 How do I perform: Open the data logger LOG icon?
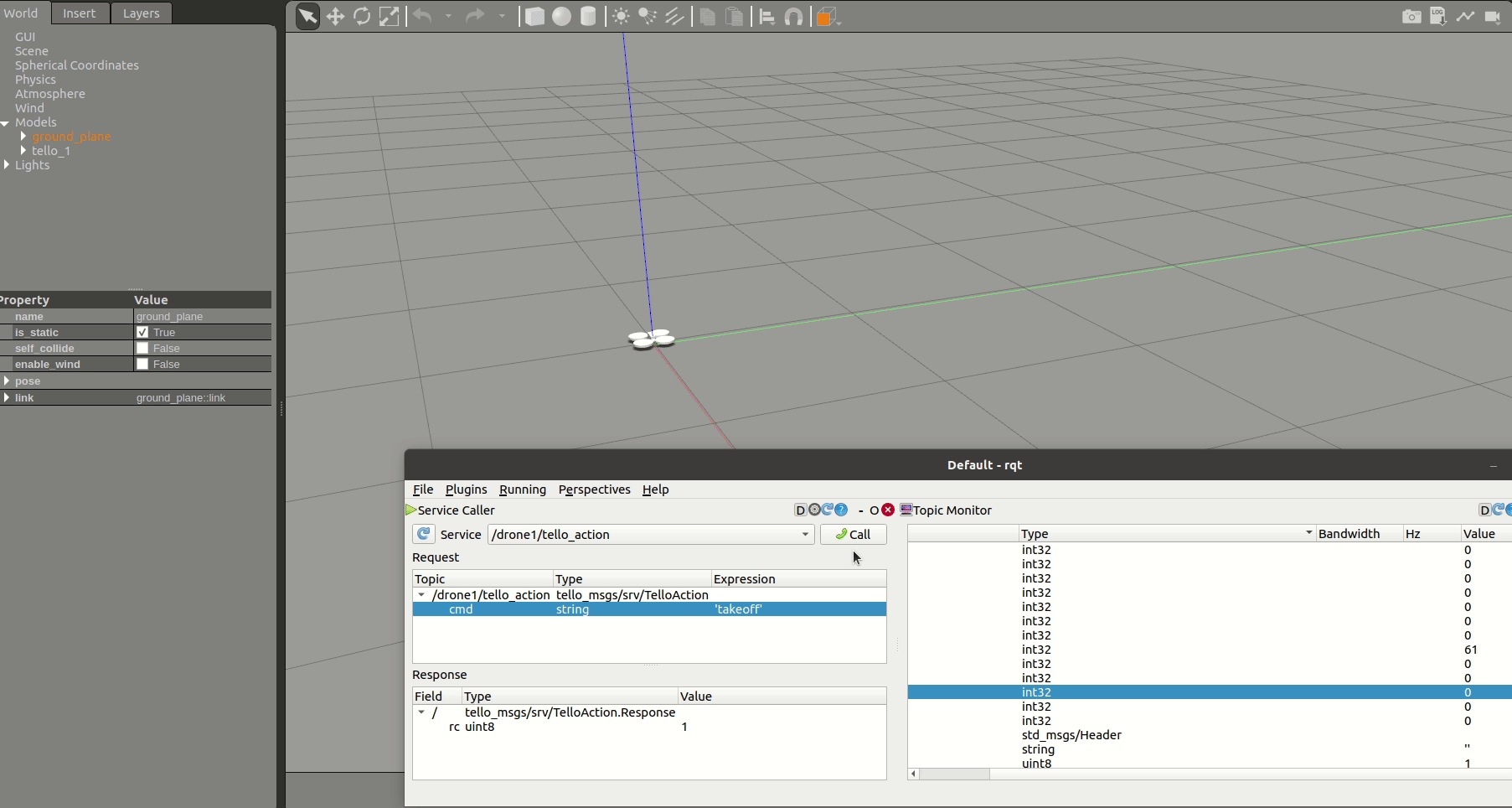pos(1438,17)
